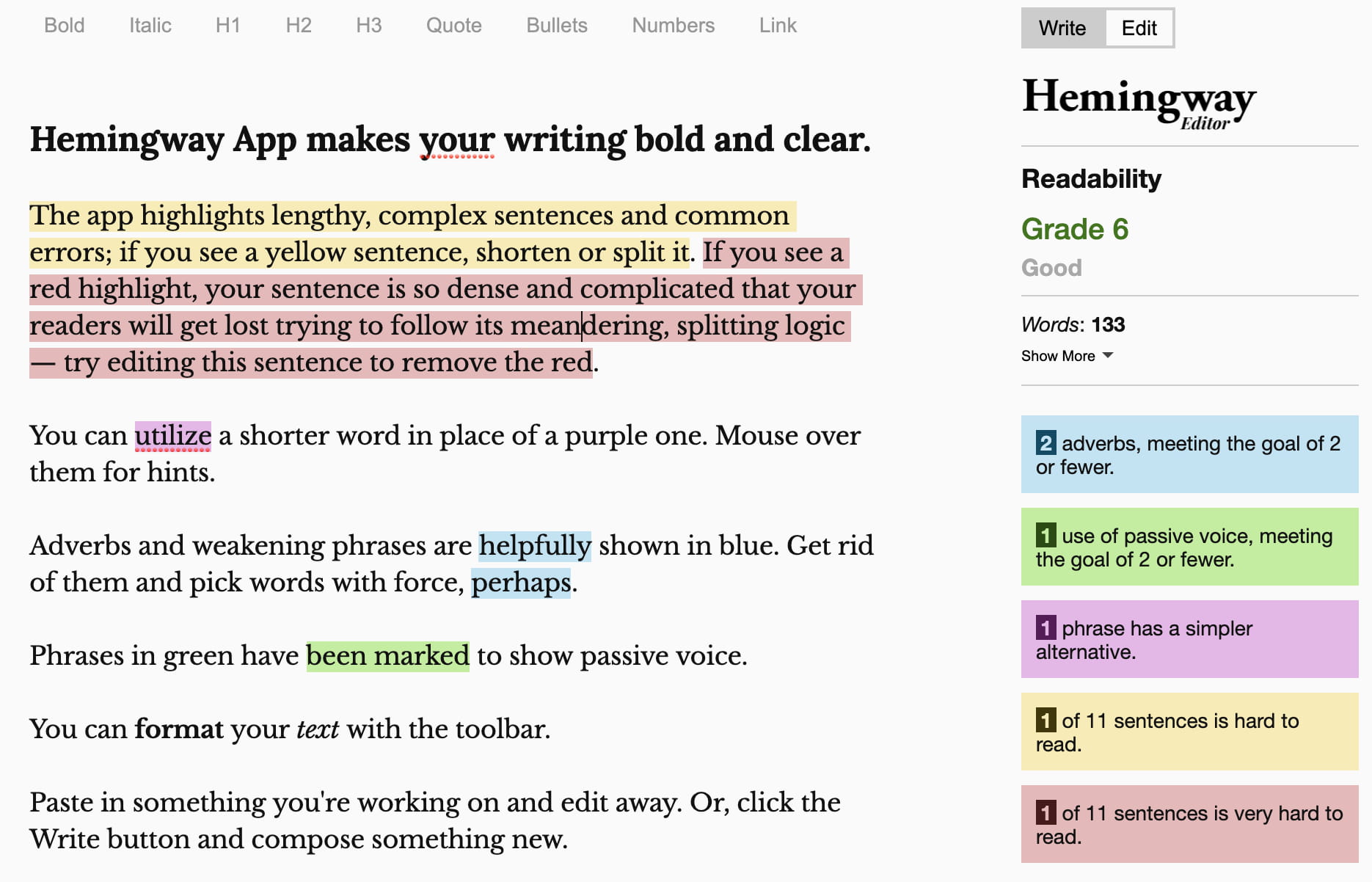This screenshot has width=1372, height=882.
Task: Insert a Numbers list
Action: tap(672, 25)
